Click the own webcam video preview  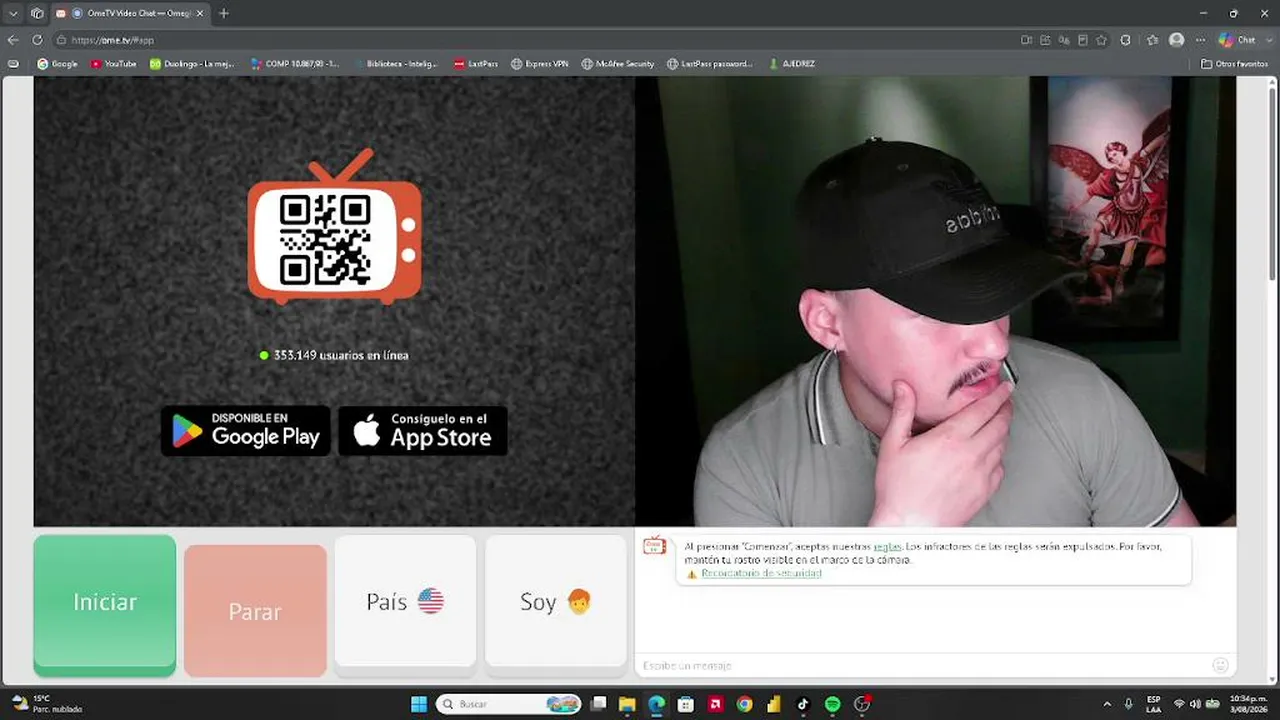click(x=936, y=301)
